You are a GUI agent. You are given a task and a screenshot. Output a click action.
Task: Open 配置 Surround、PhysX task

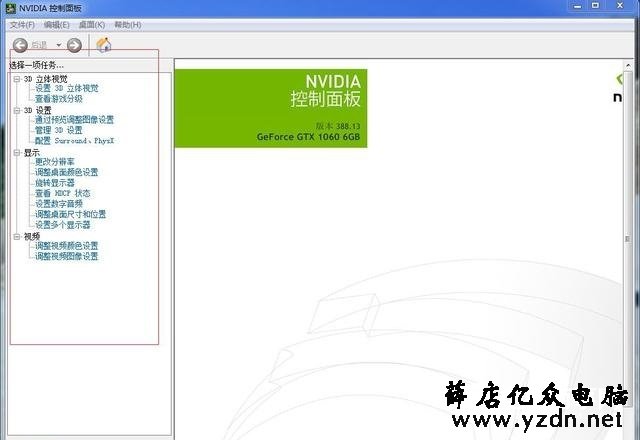click(x=75, y=141)
